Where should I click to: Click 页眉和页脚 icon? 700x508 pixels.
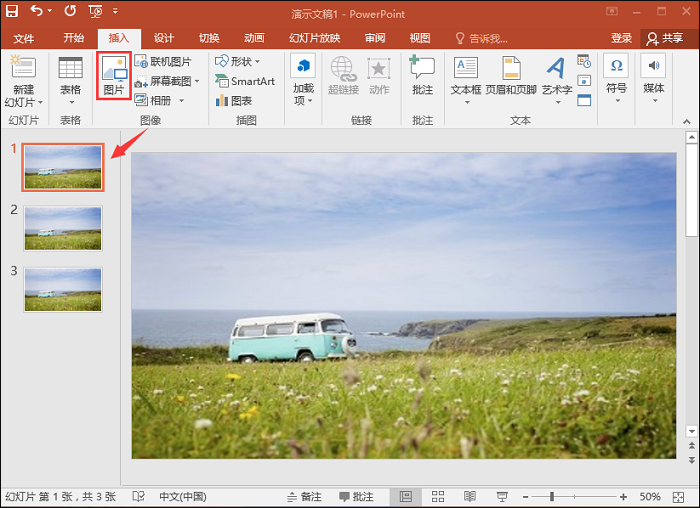511,75
